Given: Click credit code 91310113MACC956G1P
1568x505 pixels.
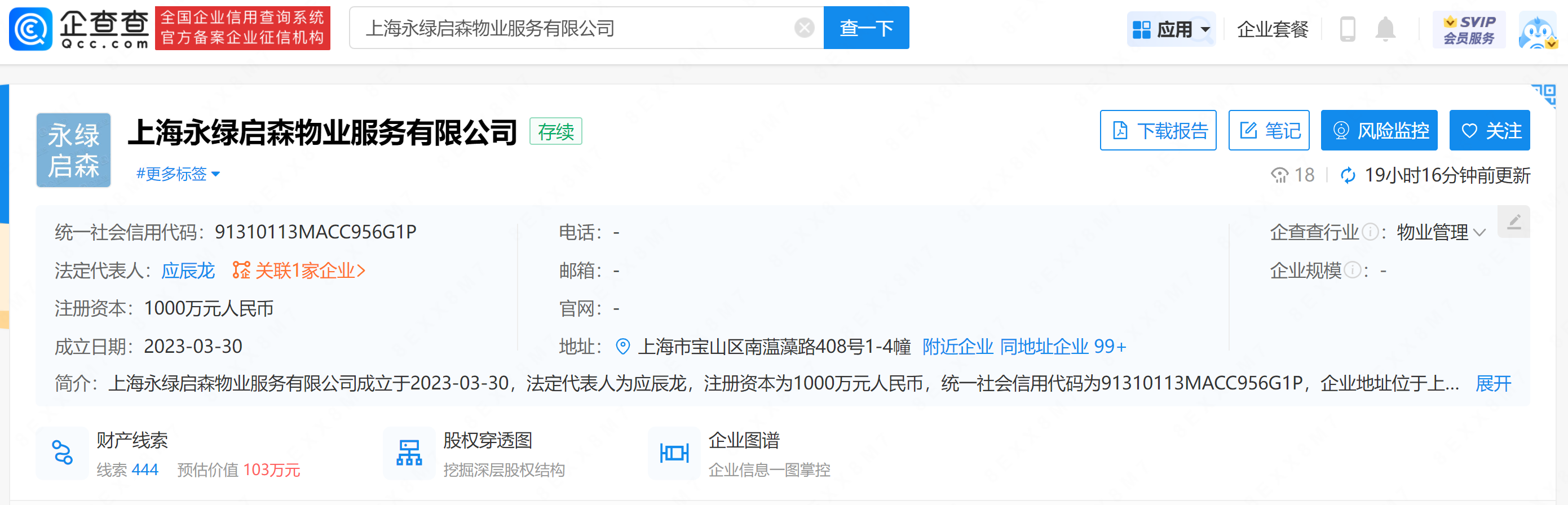Looking at the screenshot, I should pyautogui.click(x=315, y=232).
